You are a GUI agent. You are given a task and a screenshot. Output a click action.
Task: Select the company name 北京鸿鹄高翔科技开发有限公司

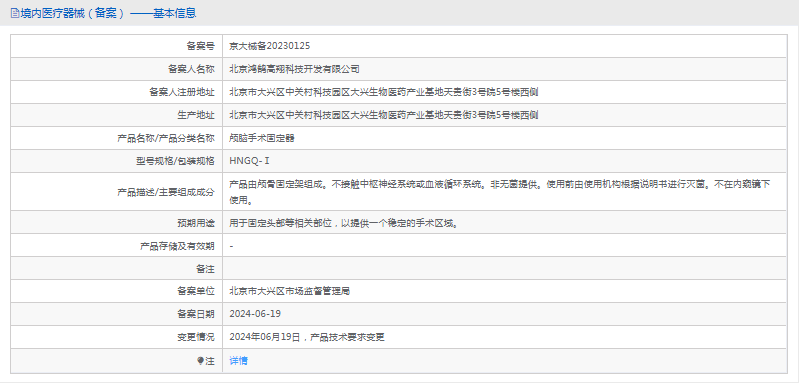295,69
